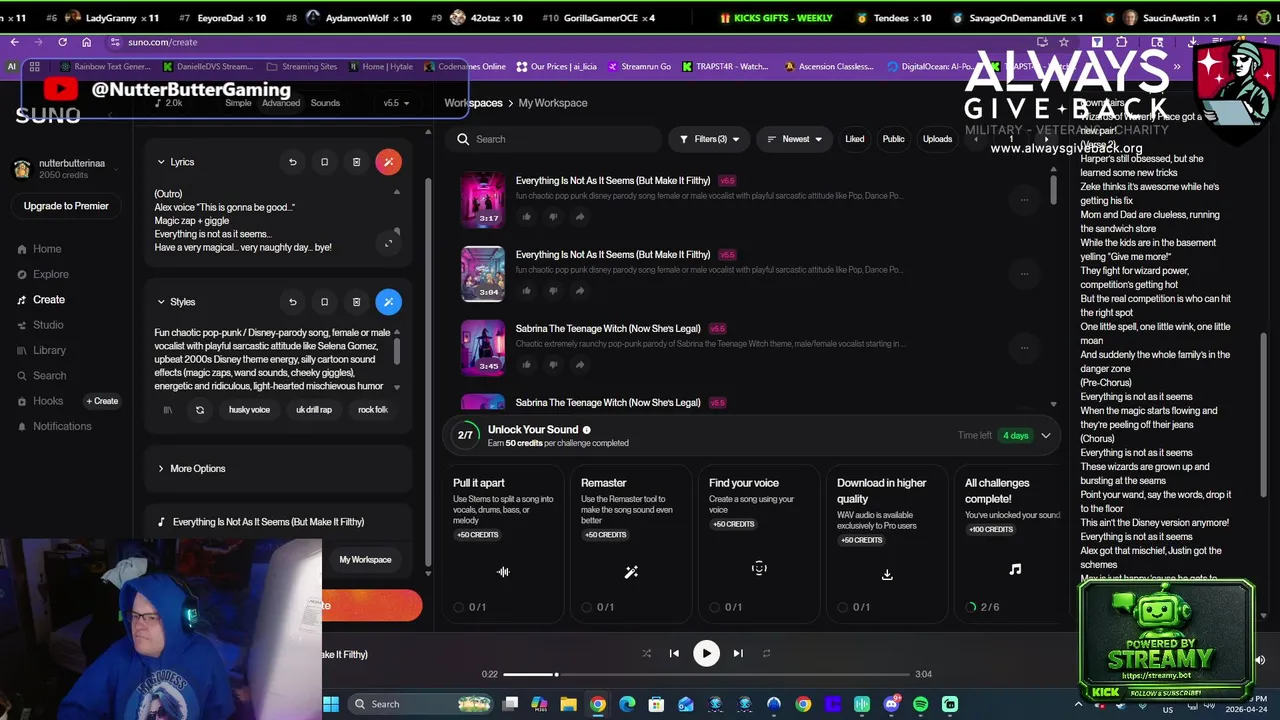Open the v5.5 model version dropdown
The width and height of the screenshot is (1280, 720).
[396, 103]
